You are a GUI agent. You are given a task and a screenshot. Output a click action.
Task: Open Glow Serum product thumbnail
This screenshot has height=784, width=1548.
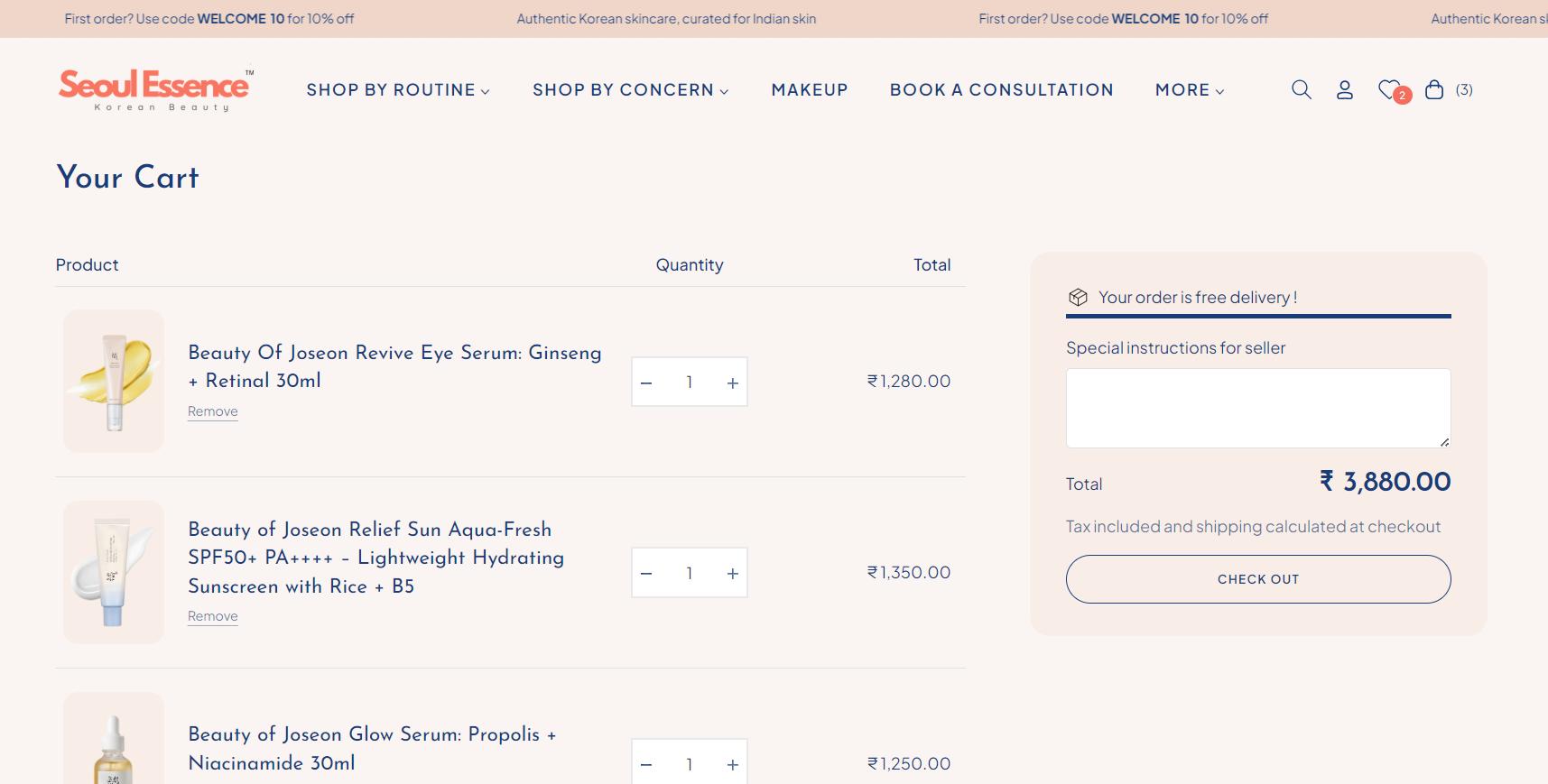click(x=114, y=739)
